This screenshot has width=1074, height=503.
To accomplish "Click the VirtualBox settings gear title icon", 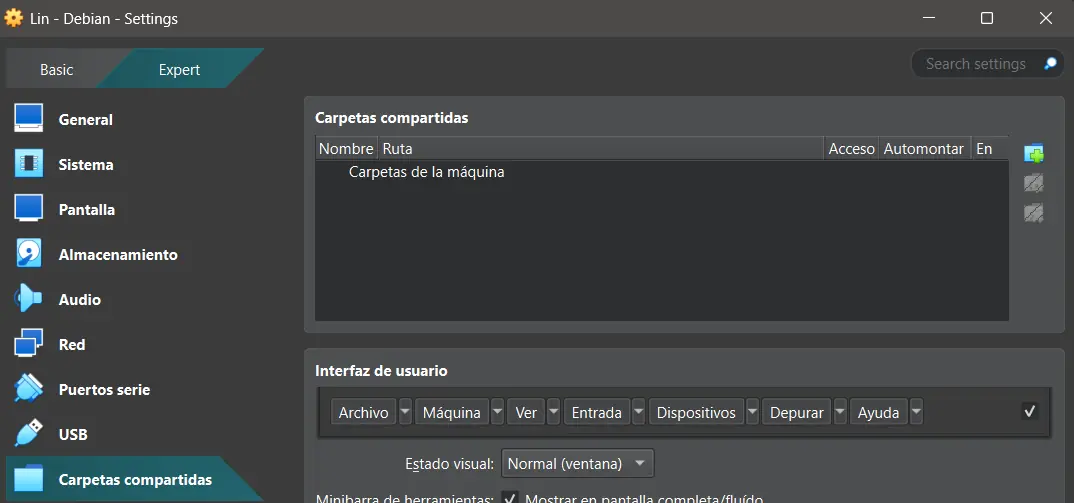I will pos(13,18).
